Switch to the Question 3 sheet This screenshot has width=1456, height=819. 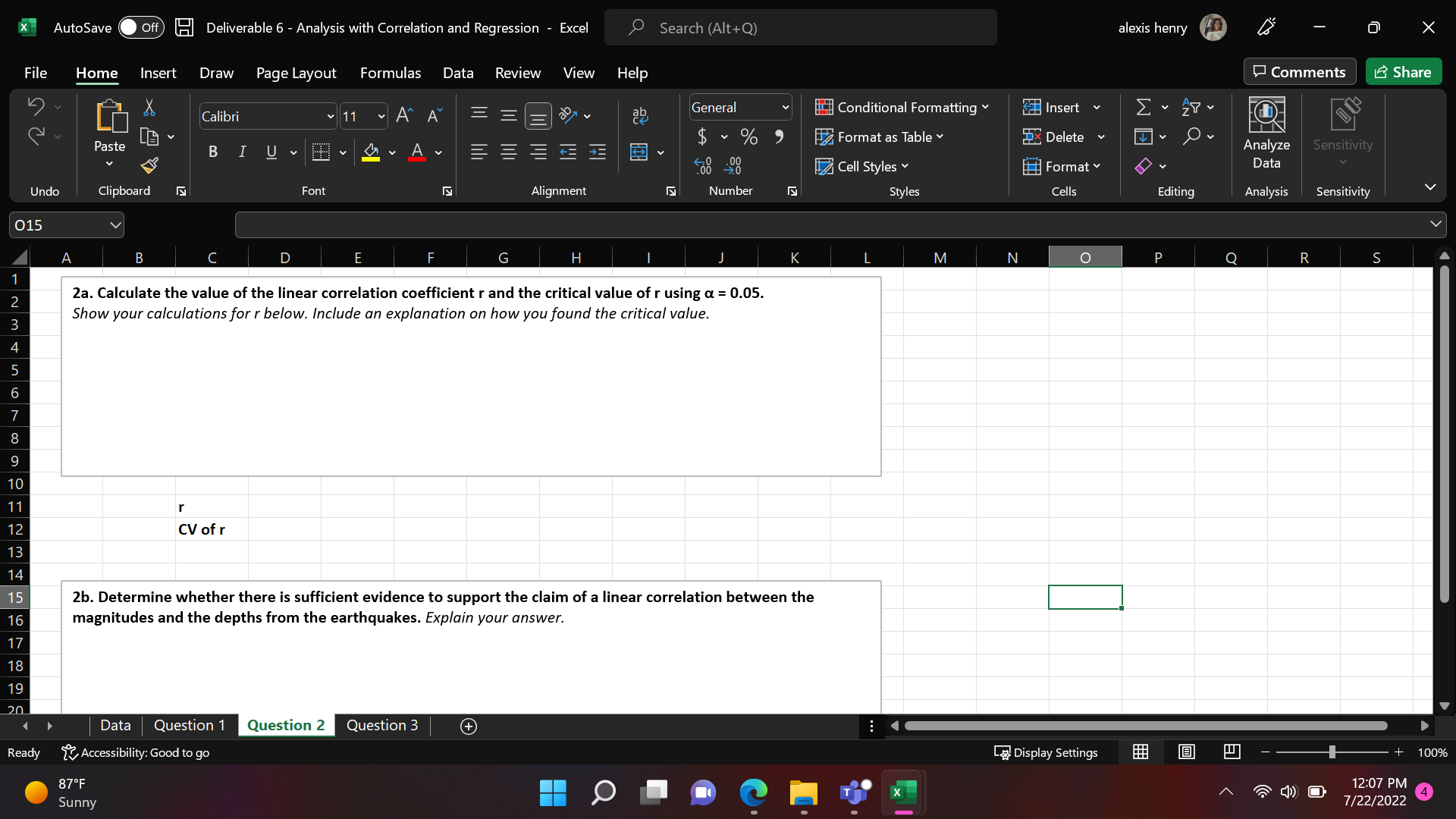pyautogui.click(x=382, y=726)
